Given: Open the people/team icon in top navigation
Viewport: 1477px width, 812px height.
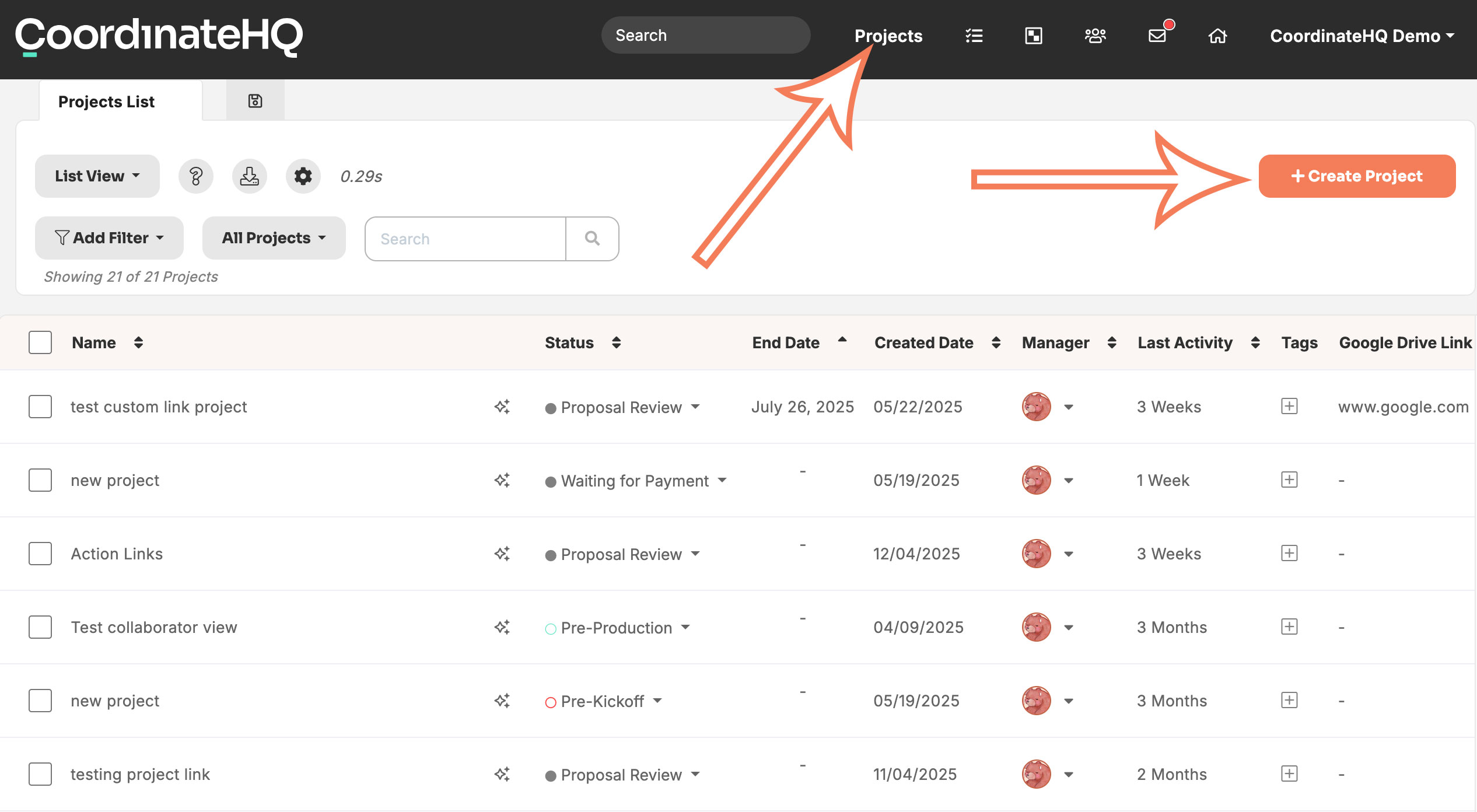Looking at the screenshot, I should 1095,36.
